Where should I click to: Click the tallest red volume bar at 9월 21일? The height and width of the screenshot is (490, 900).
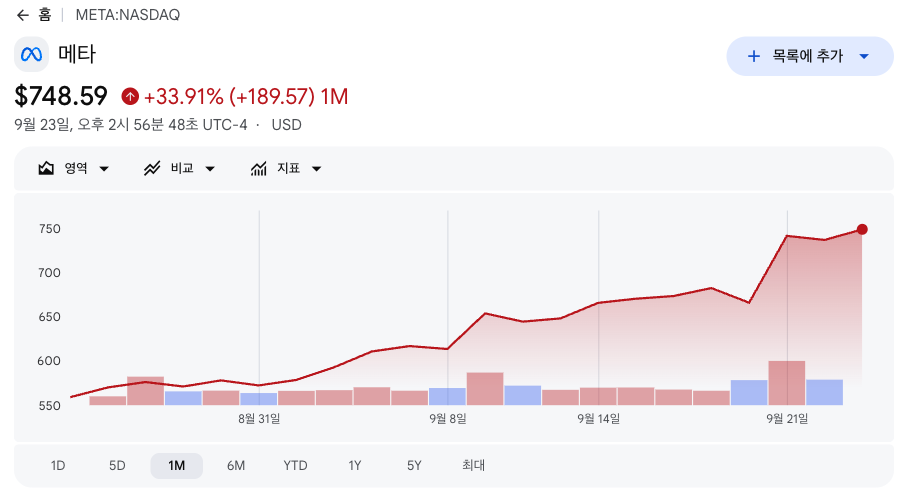click(787, 383)
